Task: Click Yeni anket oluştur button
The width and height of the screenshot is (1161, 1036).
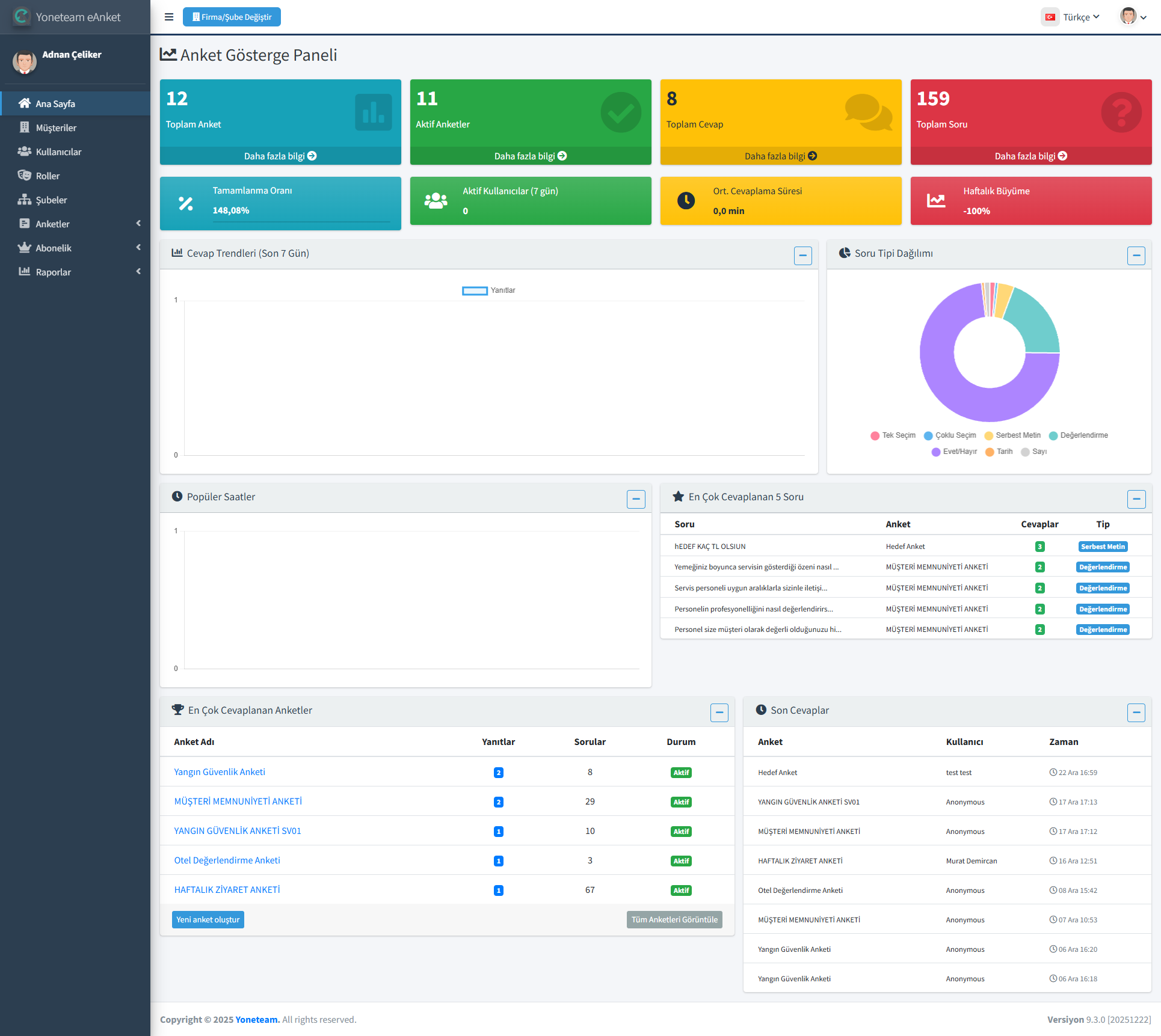Action: [208, 919]
